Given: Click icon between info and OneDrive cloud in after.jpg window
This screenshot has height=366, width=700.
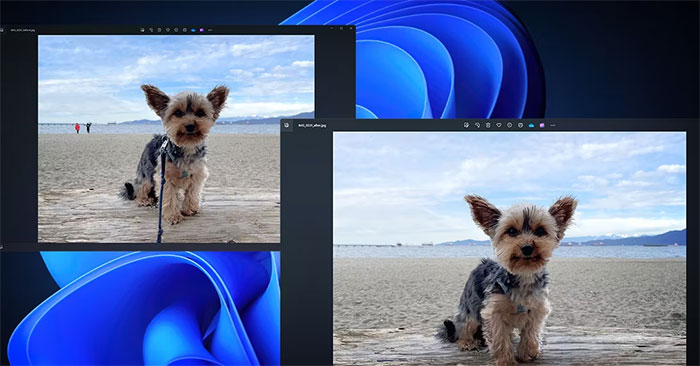Looking at the screenshot, I should [x=520, y=125].
